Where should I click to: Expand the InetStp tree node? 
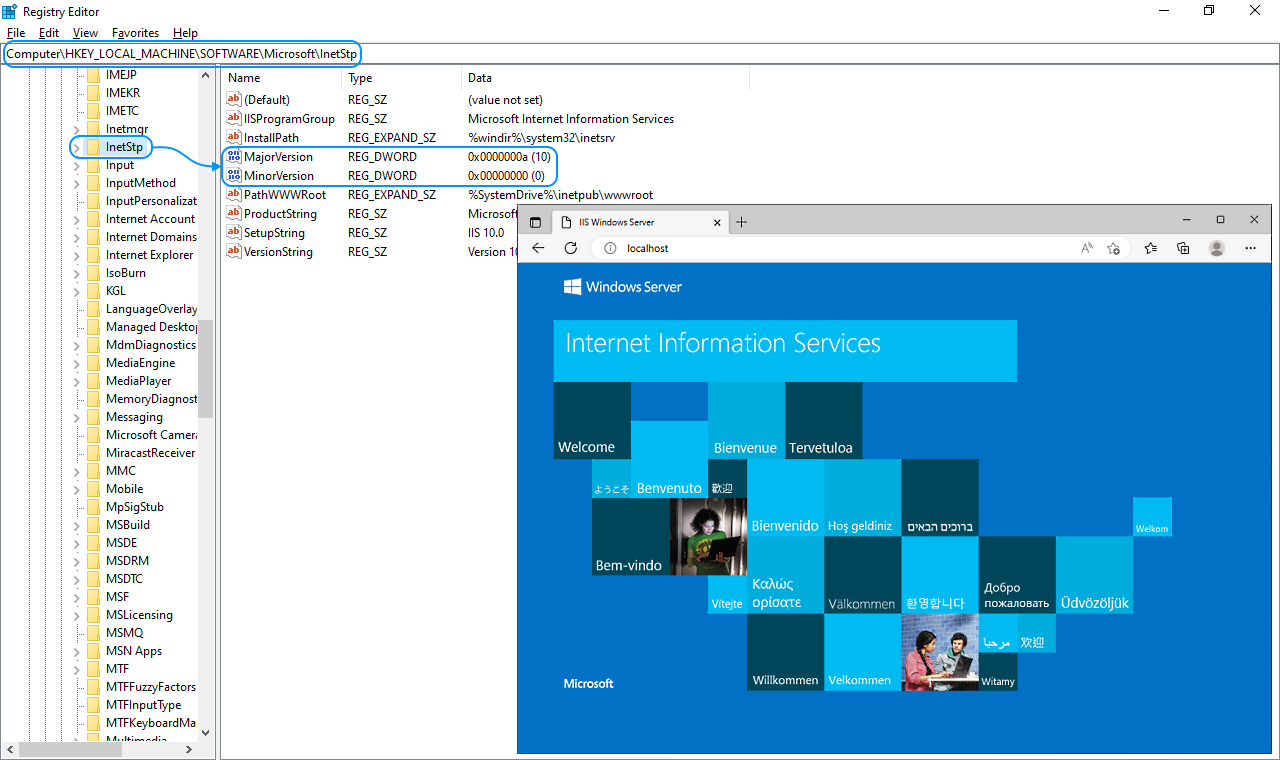77,147
